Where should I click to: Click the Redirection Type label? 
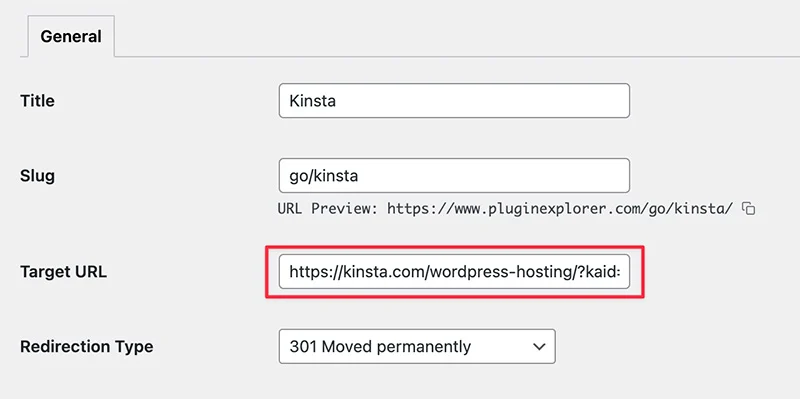tap(87, 347)
